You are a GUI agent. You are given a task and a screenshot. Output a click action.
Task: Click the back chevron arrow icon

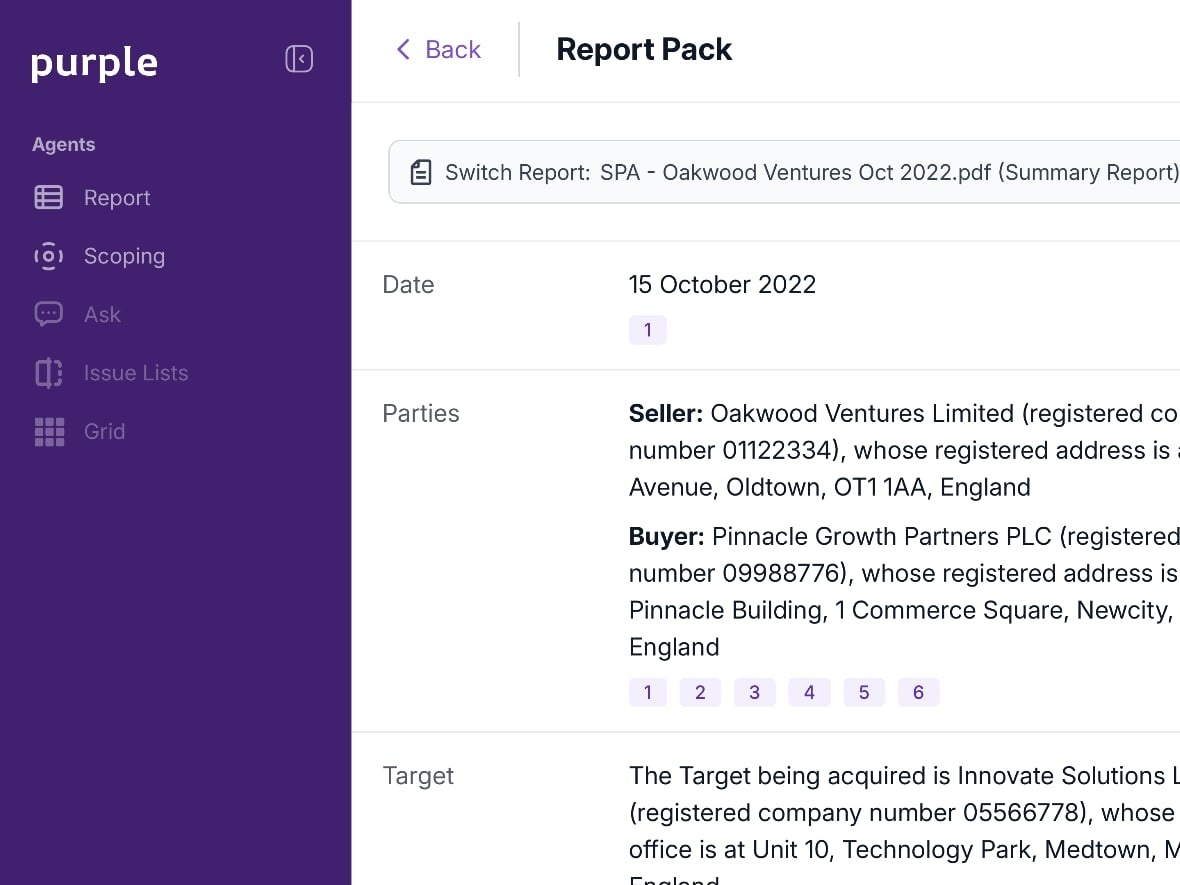(x=403, y=49)
